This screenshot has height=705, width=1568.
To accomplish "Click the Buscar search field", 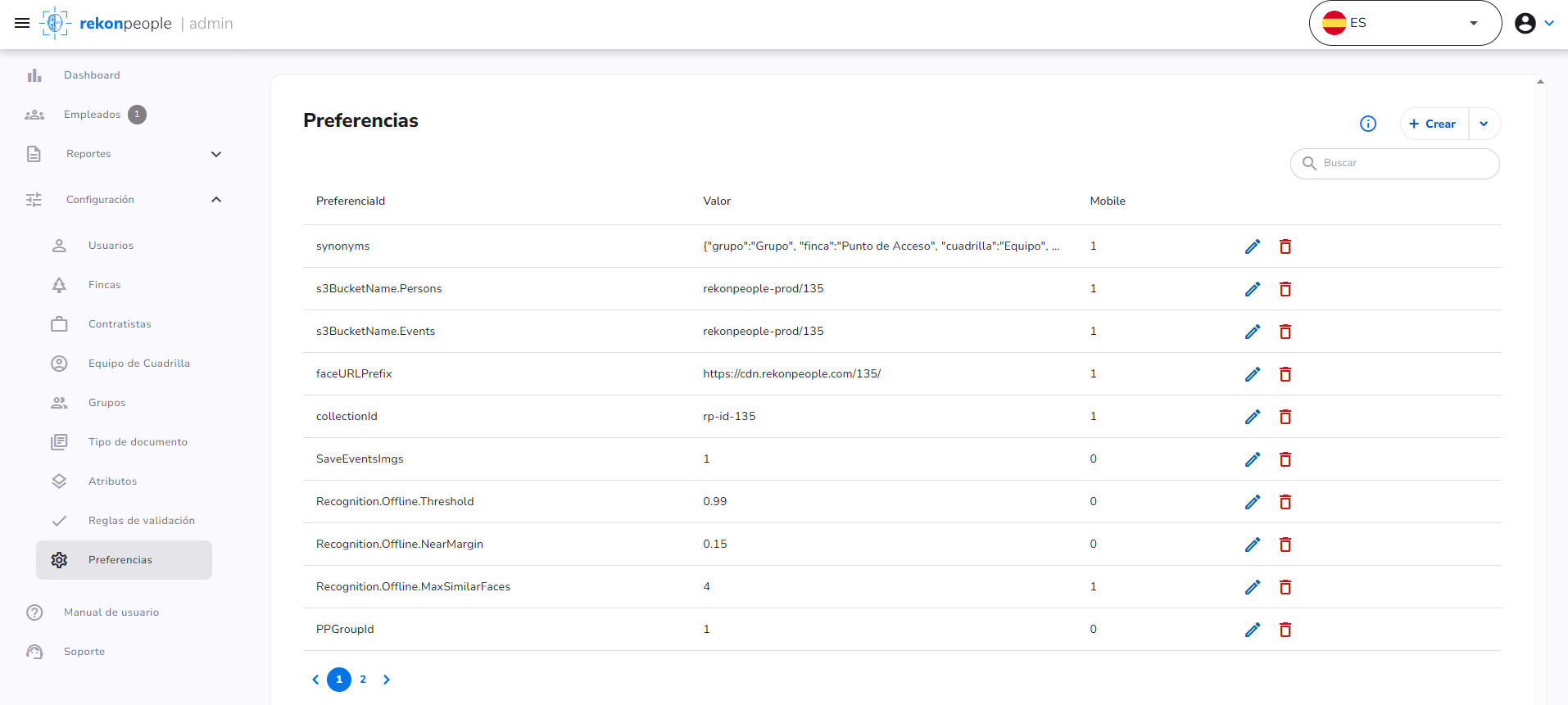I will click(x=1395, y=163).
